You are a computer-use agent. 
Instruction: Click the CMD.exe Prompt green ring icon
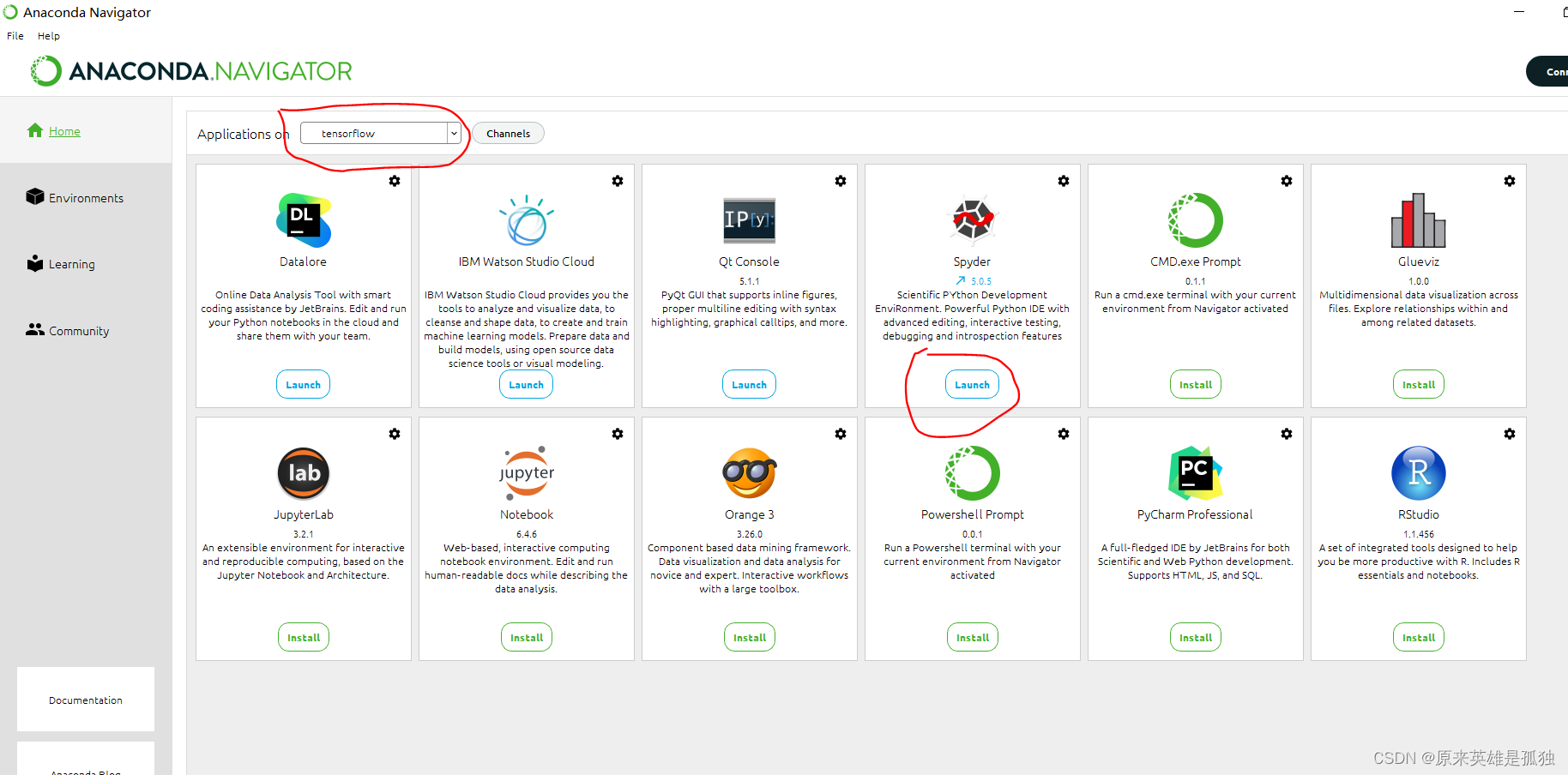coord(1196,220)
